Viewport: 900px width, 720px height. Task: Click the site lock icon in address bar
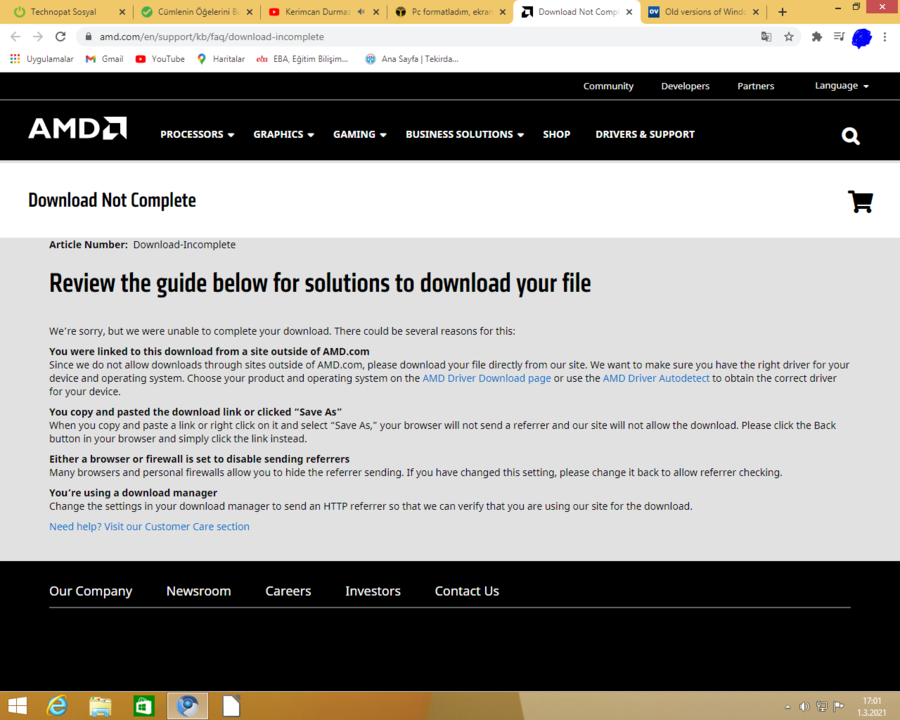pyautogui.click(x=88, y=37)
